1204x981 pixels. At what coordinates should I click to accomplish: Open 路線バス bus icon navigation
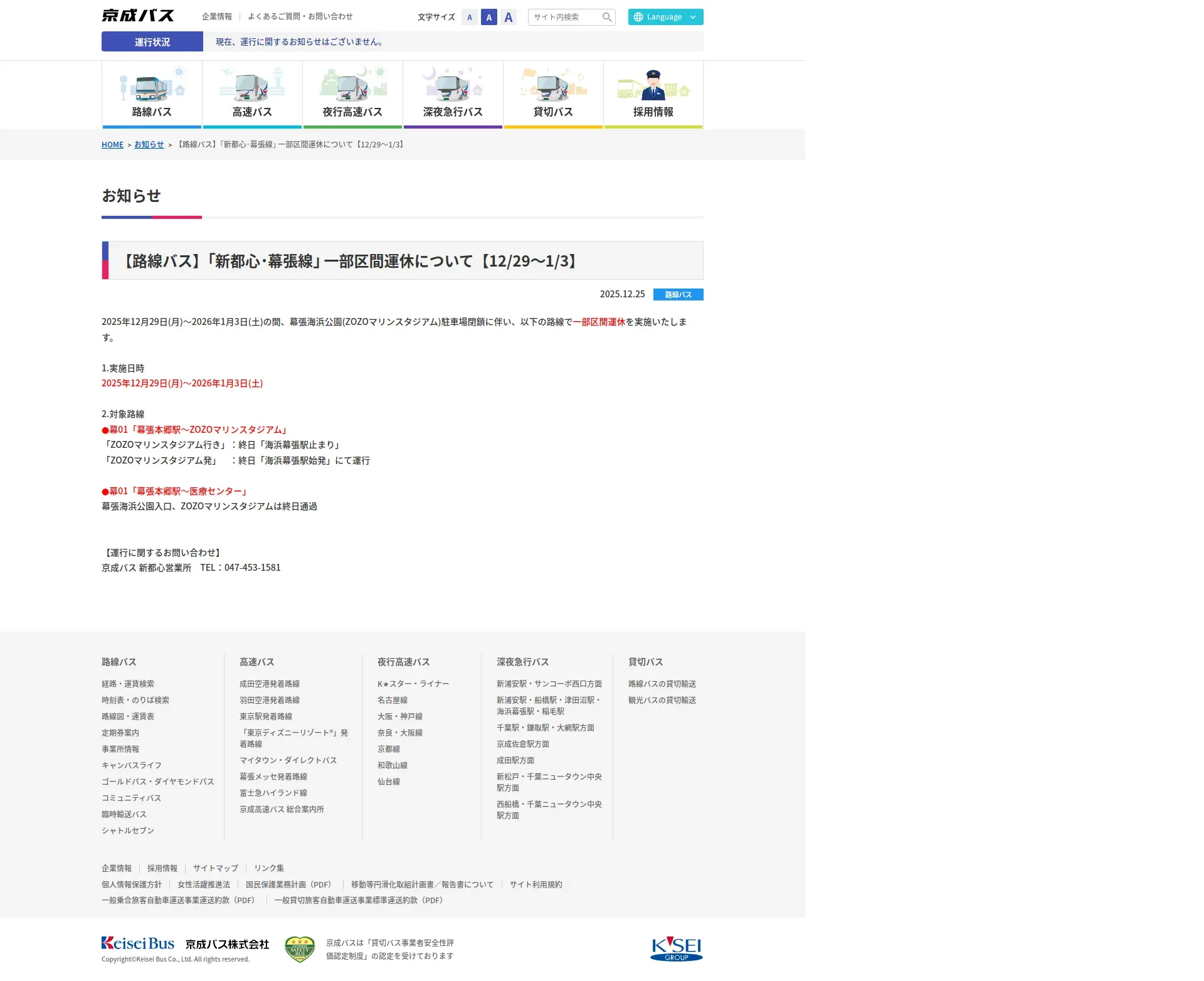click(x=152, y=94)
